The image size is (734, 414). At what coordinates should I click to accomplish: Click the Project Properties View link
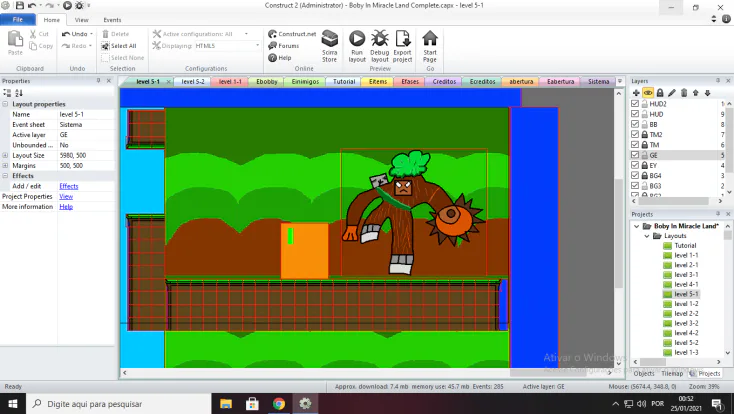(66, 196)
